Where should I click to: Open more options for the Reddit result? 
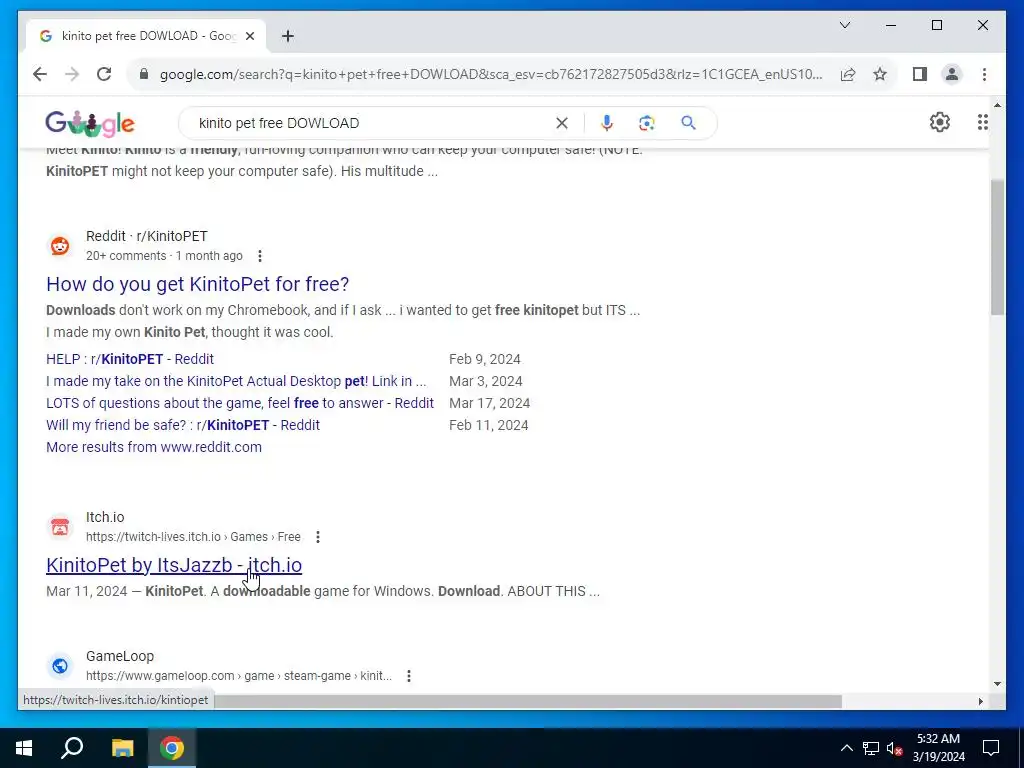tap(260, 256)
